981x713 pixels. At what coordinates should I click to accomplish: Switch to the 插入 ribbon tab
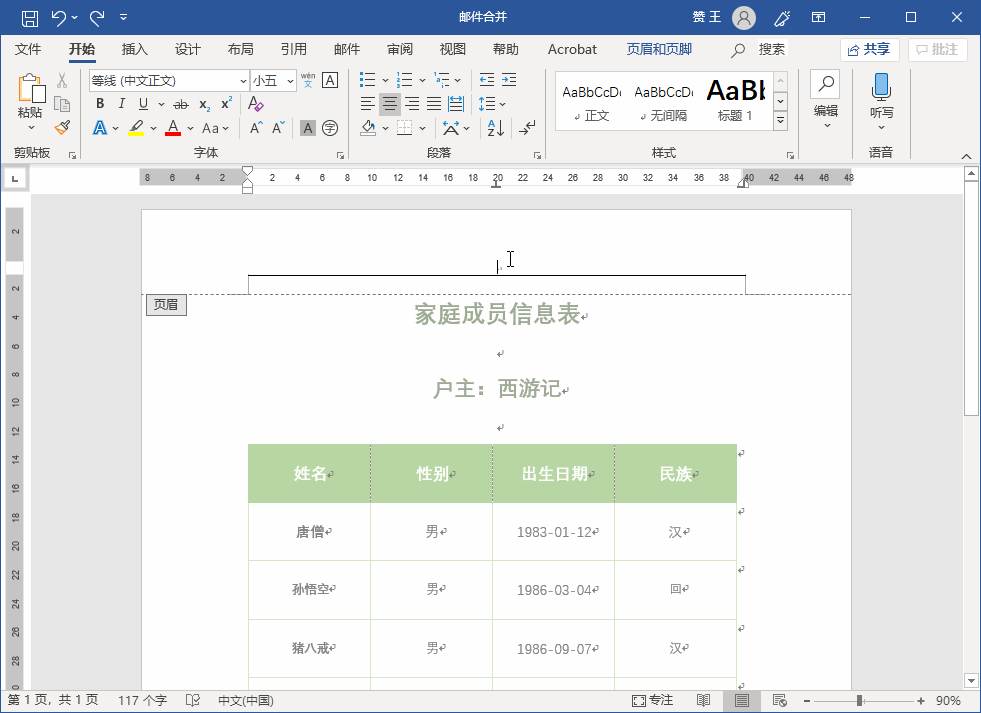(x=135, y=48)
